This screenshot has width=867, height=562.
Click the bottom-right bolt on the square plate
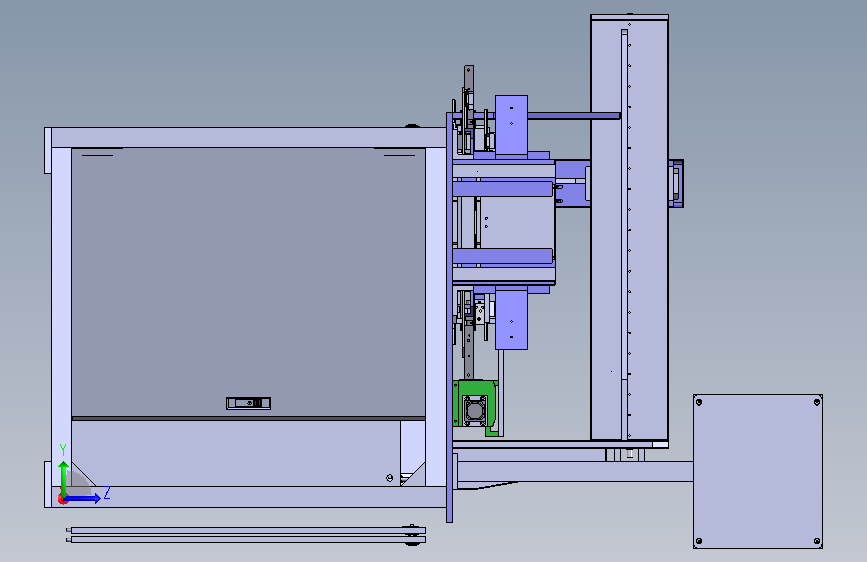[x=817, y=541]
